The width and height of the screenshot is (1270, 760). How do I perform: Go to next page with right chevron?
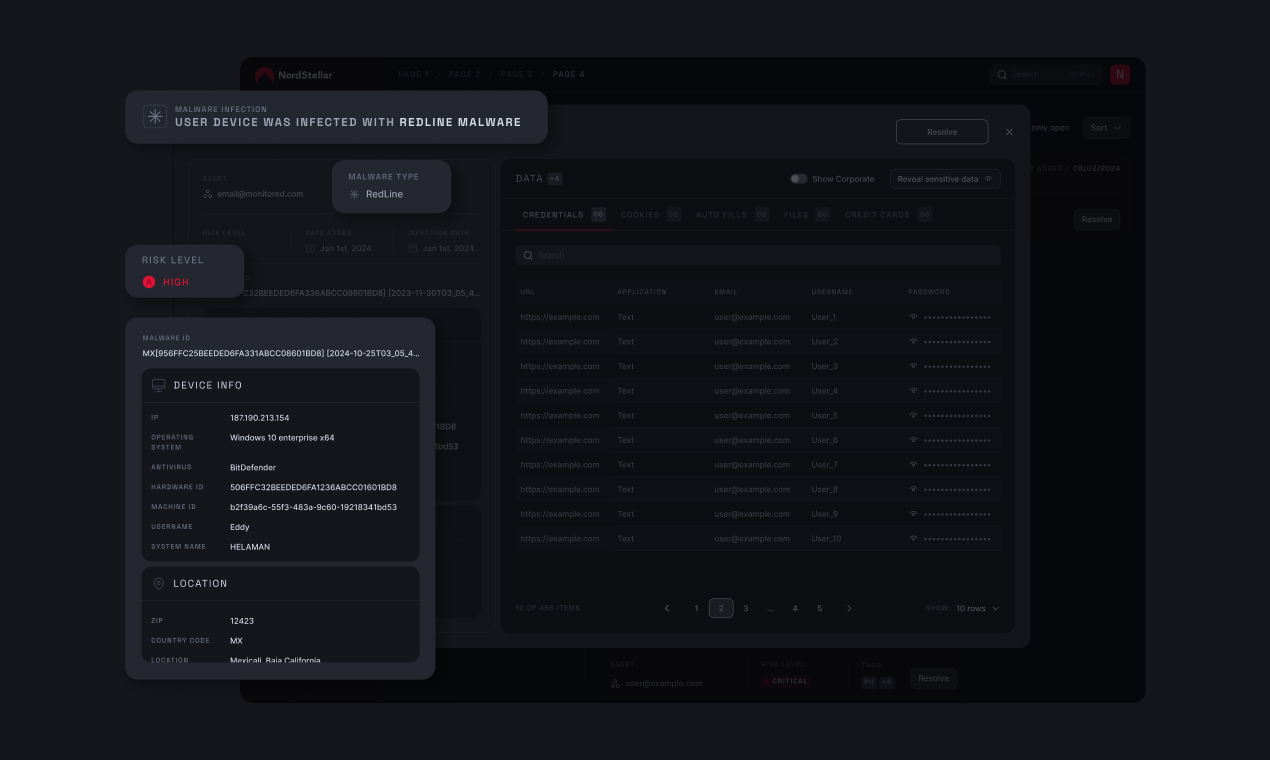[x=849, y=608]
